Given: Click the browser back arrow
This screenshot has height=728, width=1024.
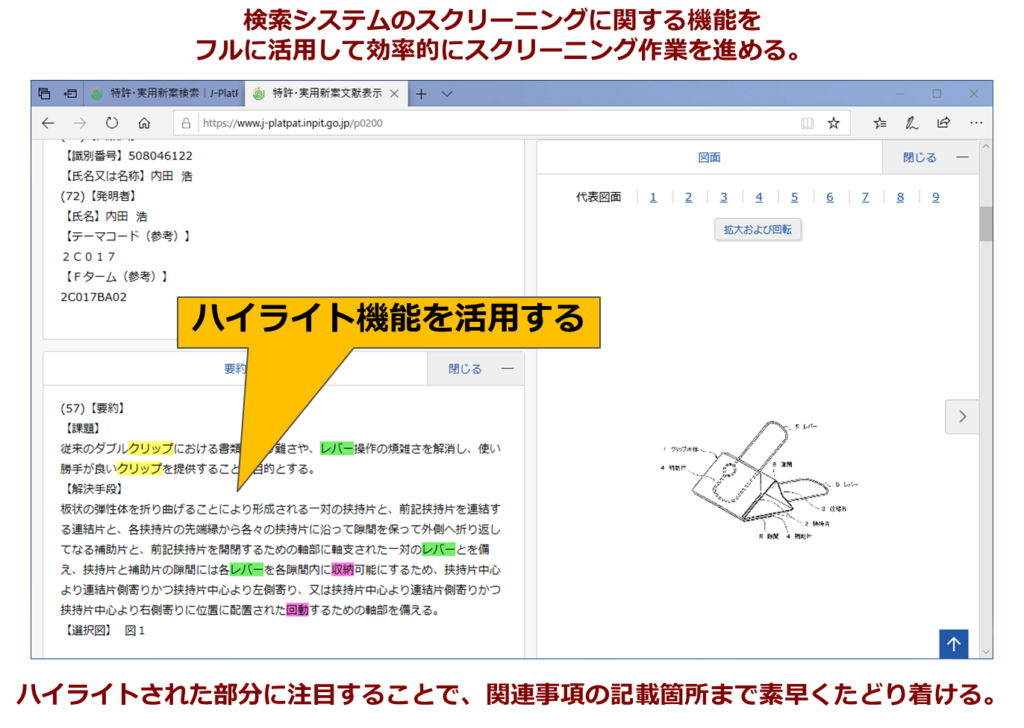Looking at the screenshot, I should 47,123.
